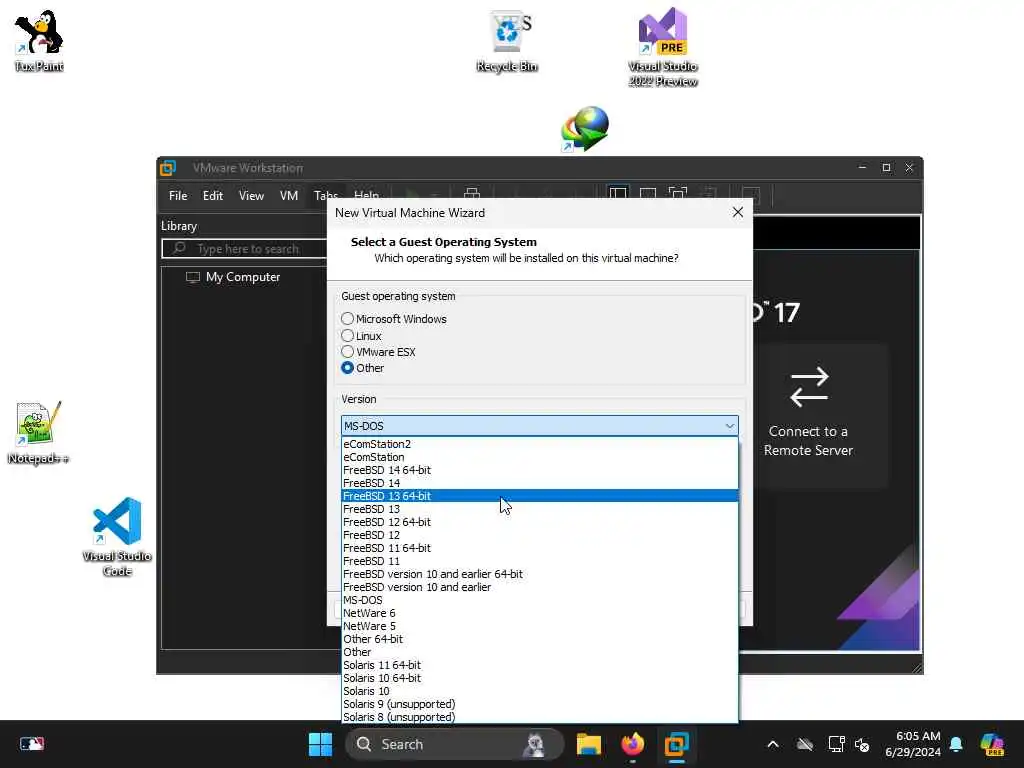This screenshot has width=1024, height=768.
Task: Open Visual Studio 2022 Preview shortcut
Action: point(662,46)
